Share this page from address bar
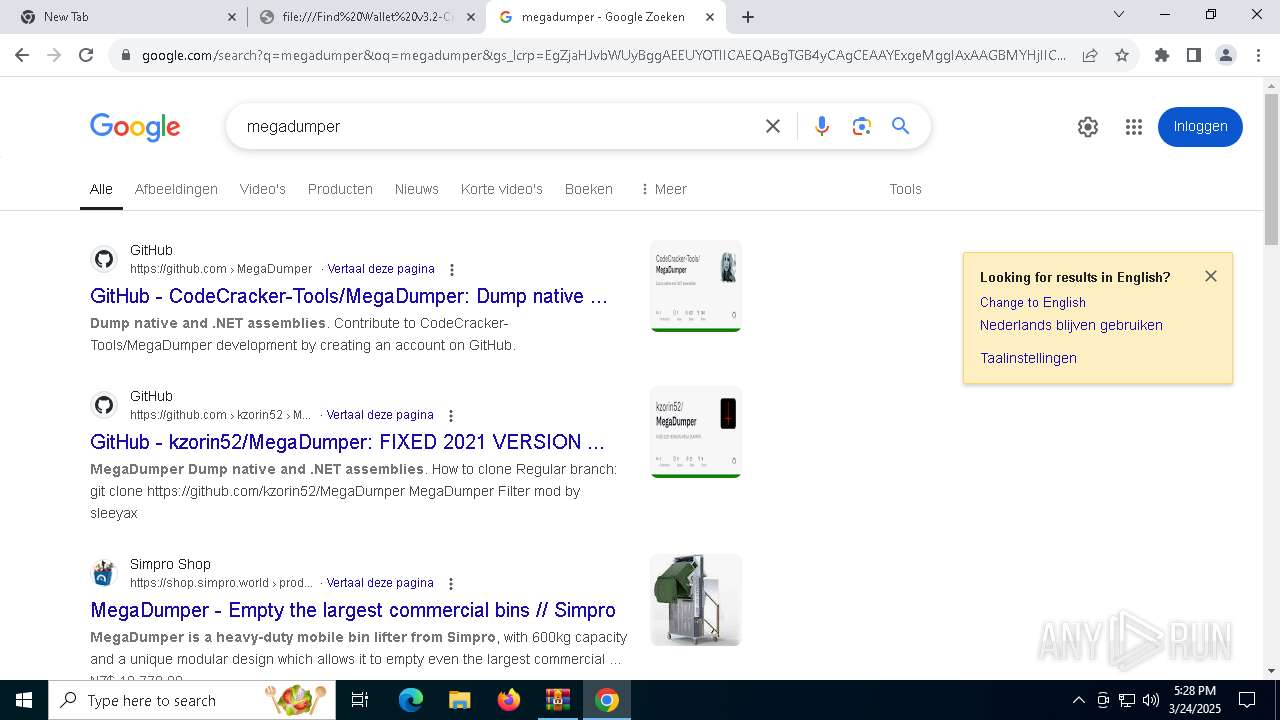1280x720 pixels. 1090,55
